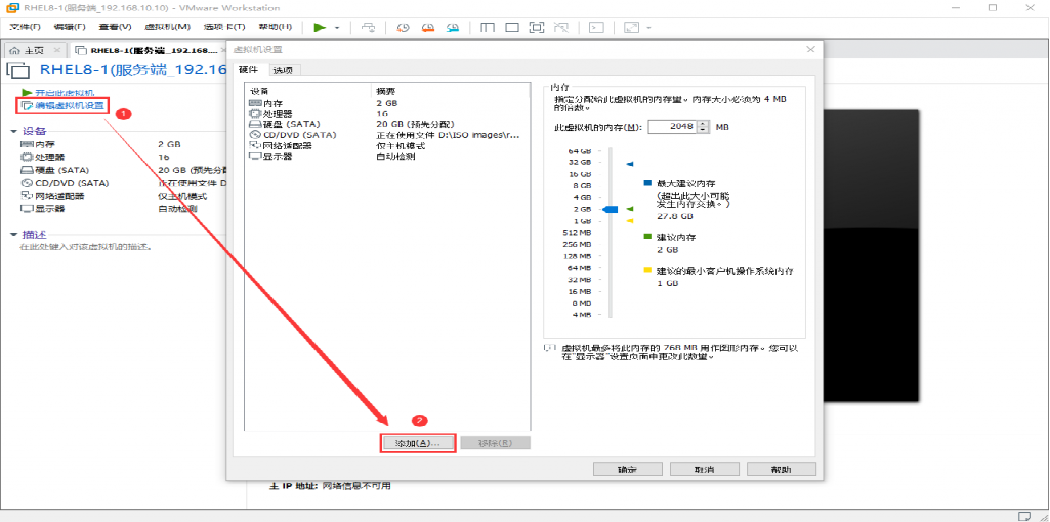Image resolution: width=1050 pixels, height=522 pixels.
Task: Open the 文件(F) menu
Action: (x=25, y=27)
